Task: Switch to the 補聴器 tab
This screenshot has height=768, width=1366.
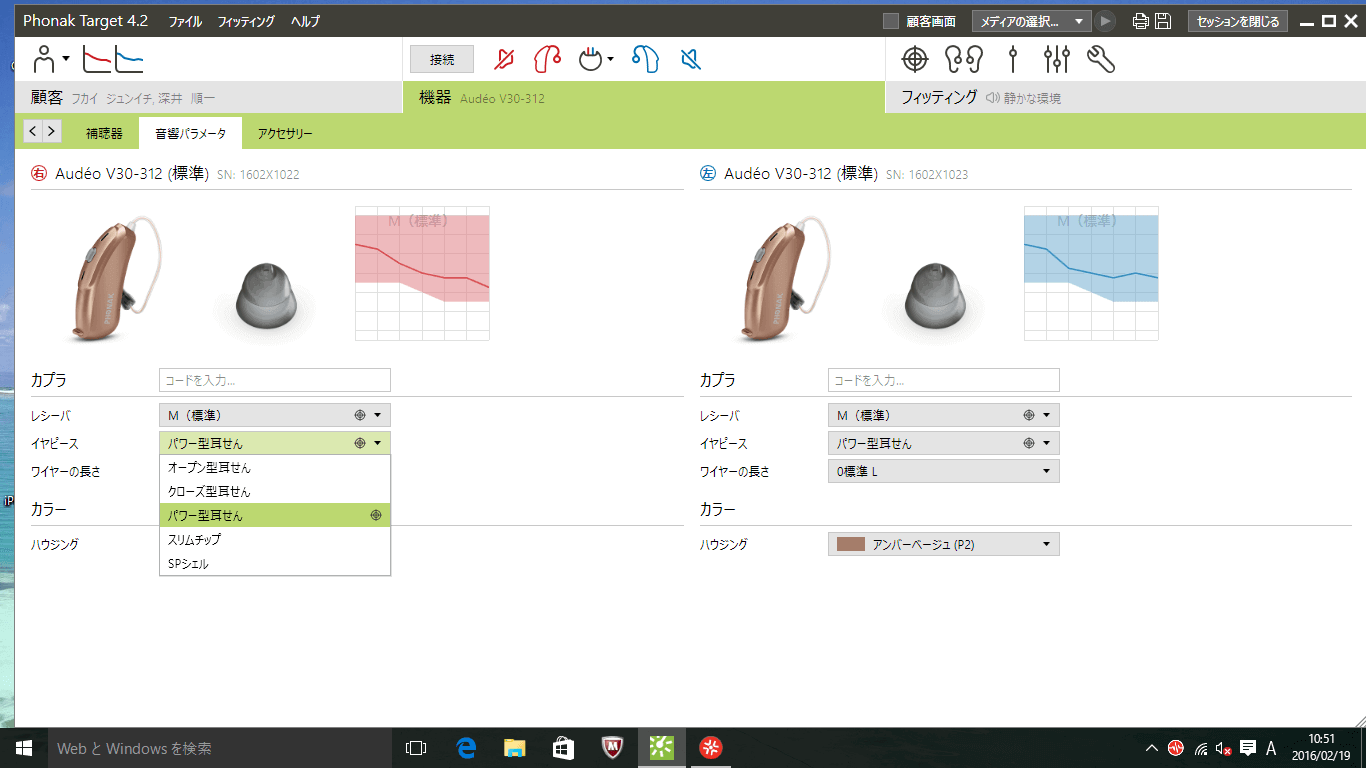Action: click(x=104, y=132)
